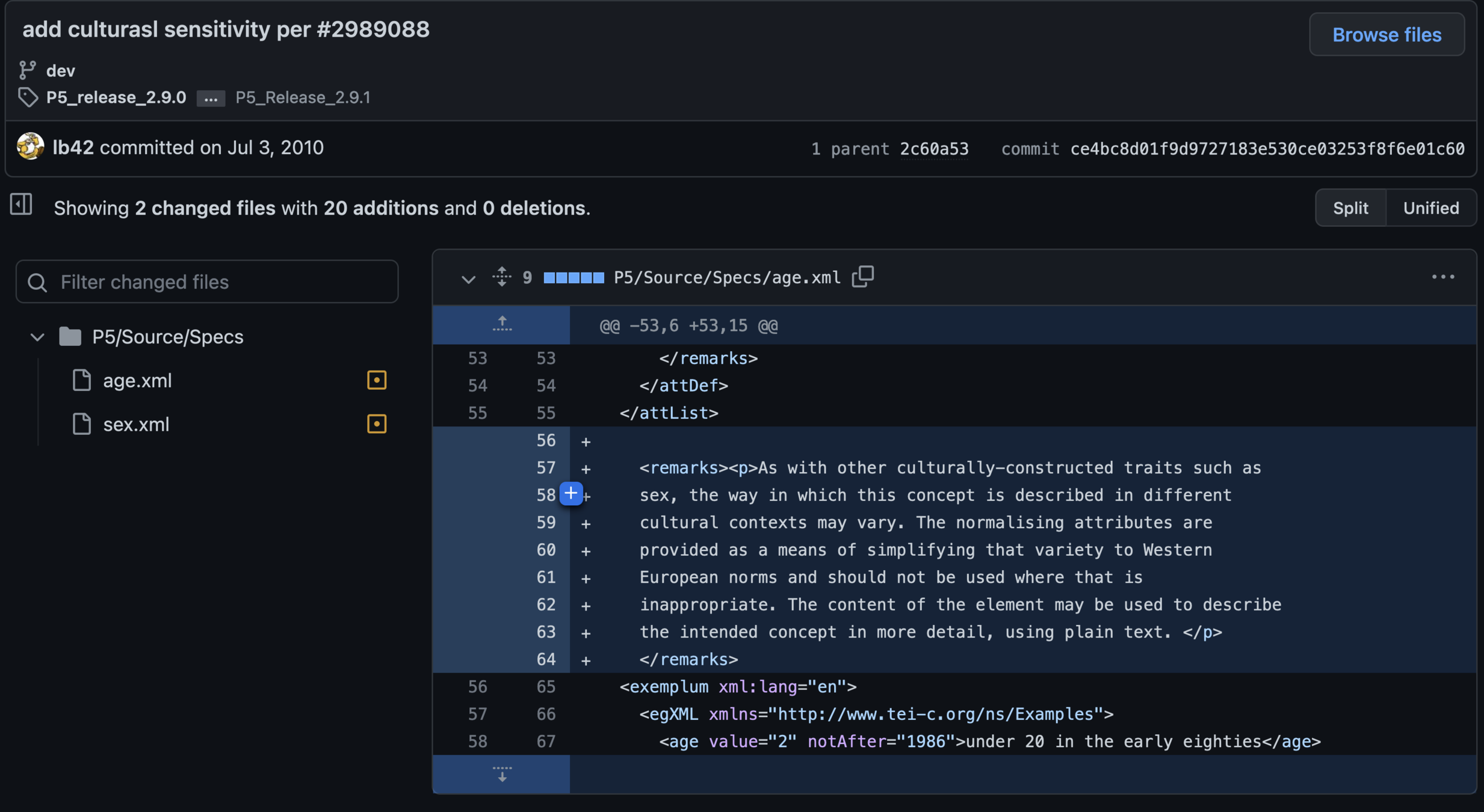Add comment on line 58
Image resolution: width=1484 pixels, height=812 pixels.
(570, 493)
